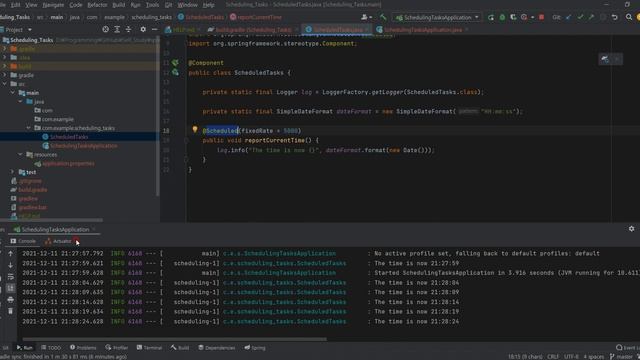Click the console horizontal scrollbar
Viewport: 640px width, 360px height.
pyautogui.click(x=174, y=339)
